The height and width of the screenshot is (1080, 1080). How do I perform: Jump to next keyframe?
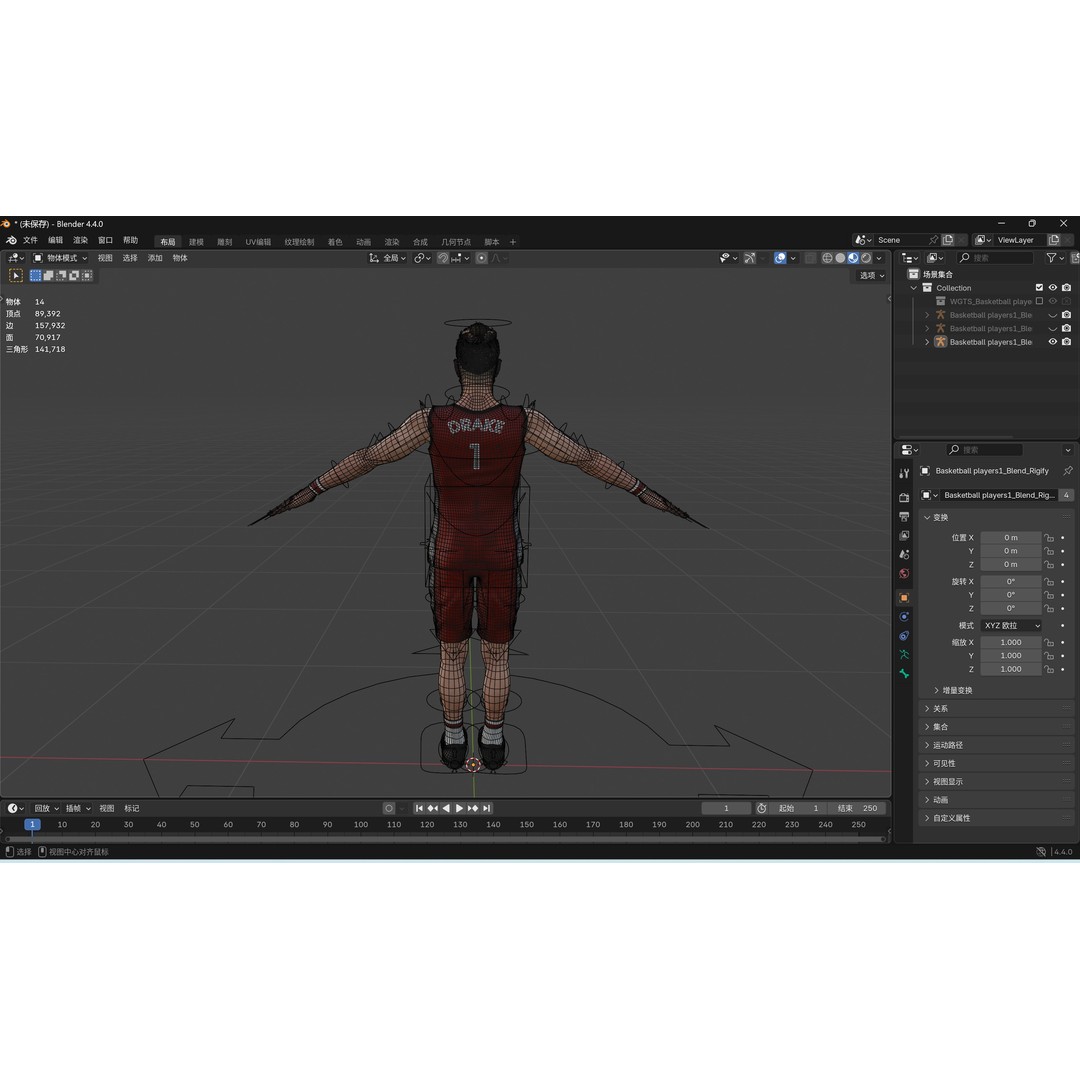click(472, 809)
